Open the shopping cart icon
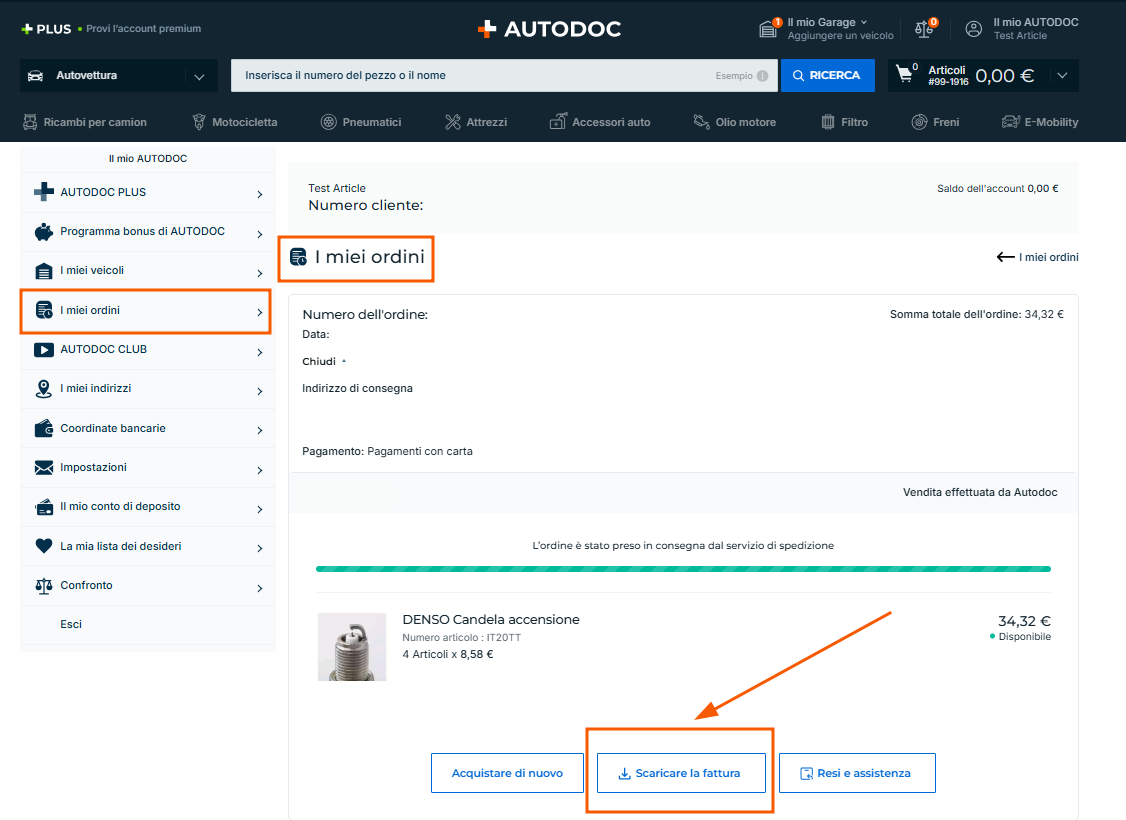The height and width of the screenshot is (820, 1126). (905, 74)
